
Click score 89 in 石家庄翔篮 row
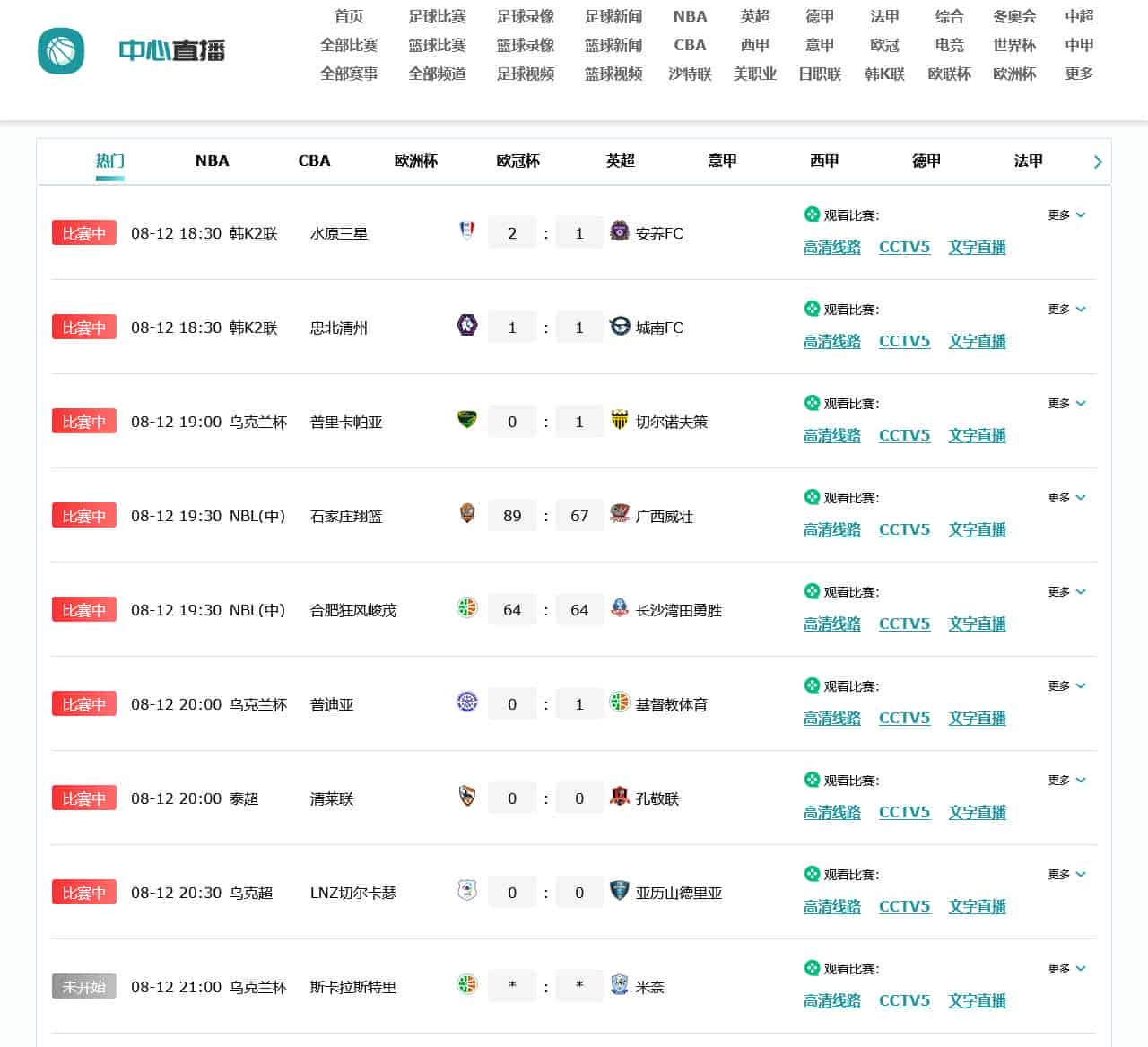[512, 516]
